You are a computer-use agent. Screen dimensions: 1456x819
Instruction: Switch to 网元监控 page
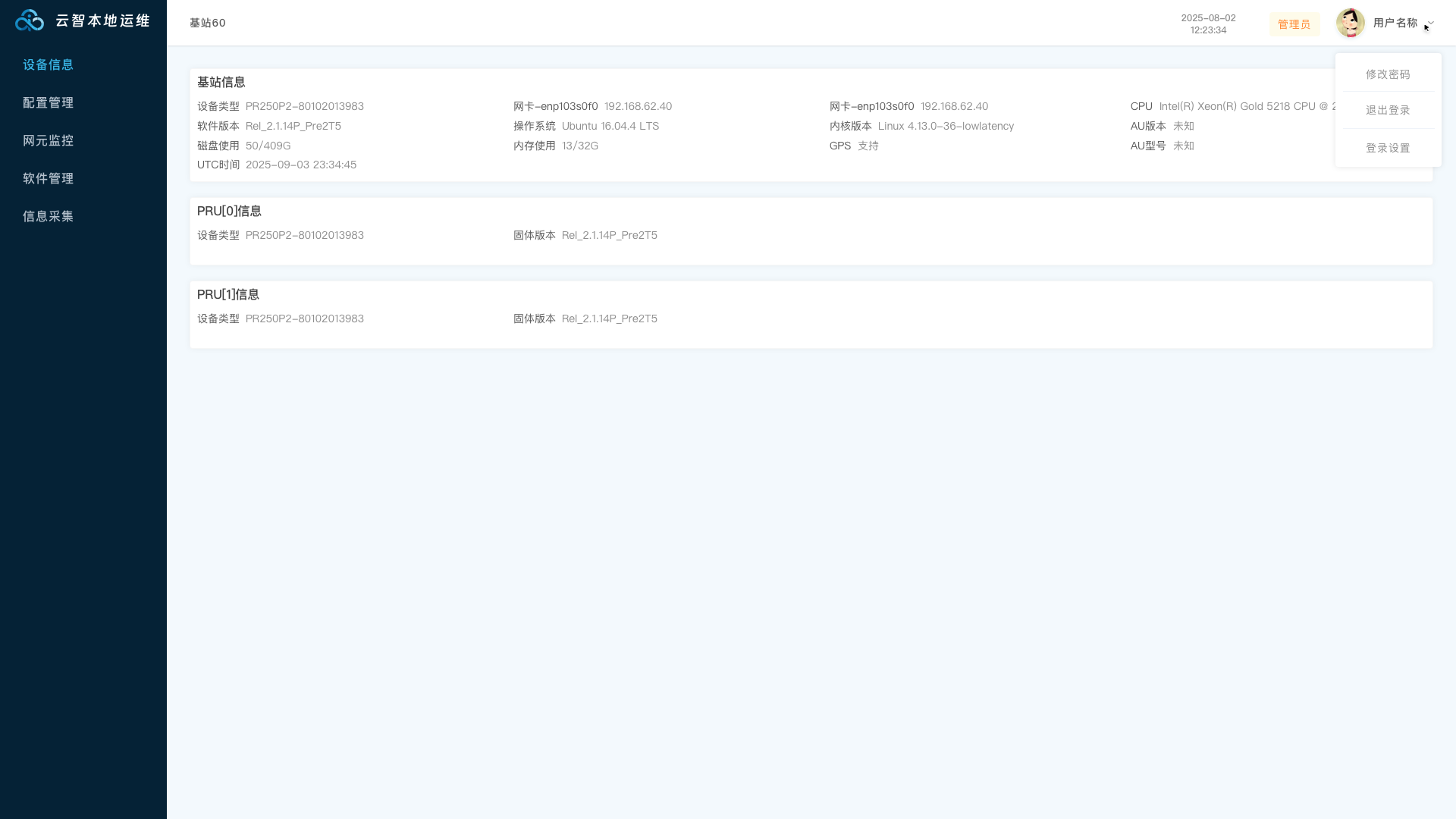click(49, 140)
